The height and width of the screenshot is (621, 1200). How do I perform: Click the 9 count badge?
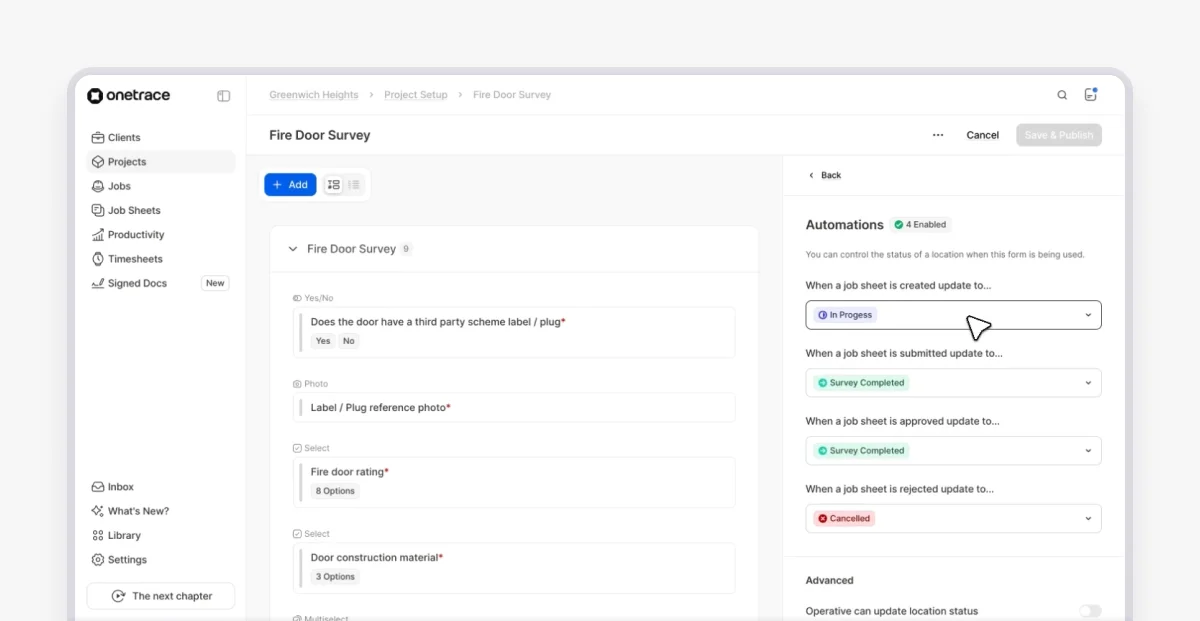[x=406, y=249]
